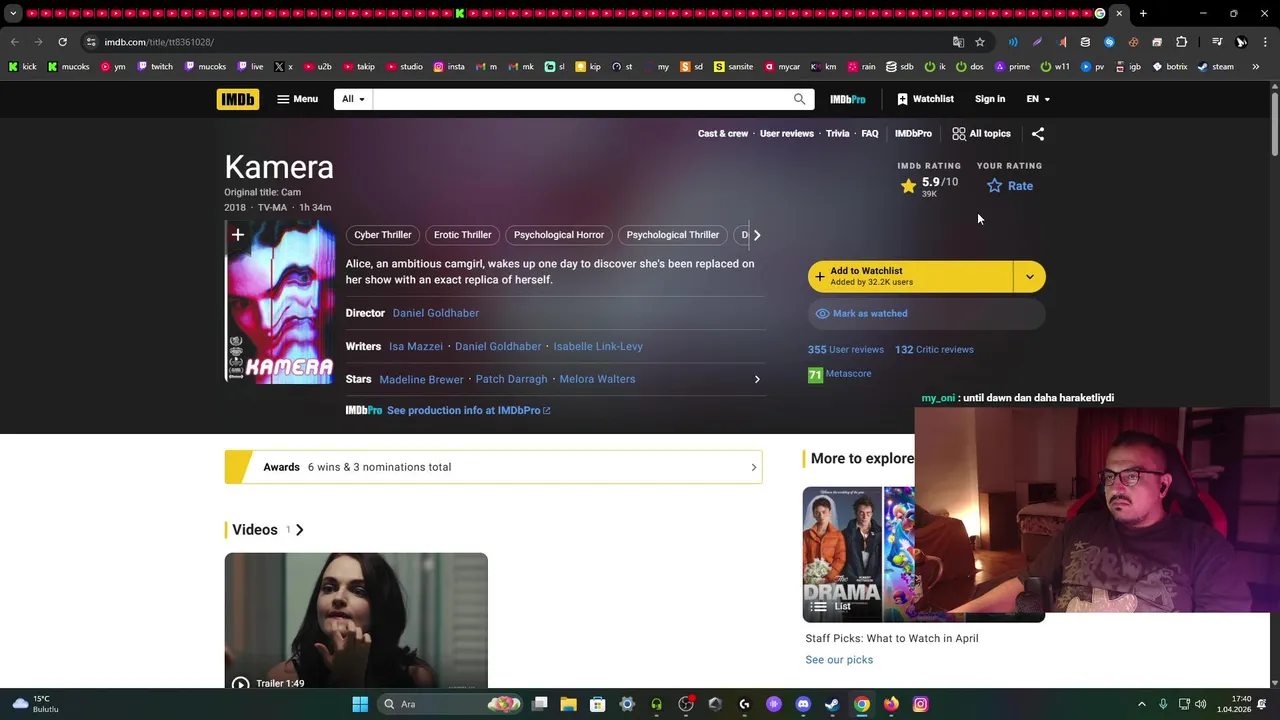
Task: Click the share icon
Action: [1038, 133]
